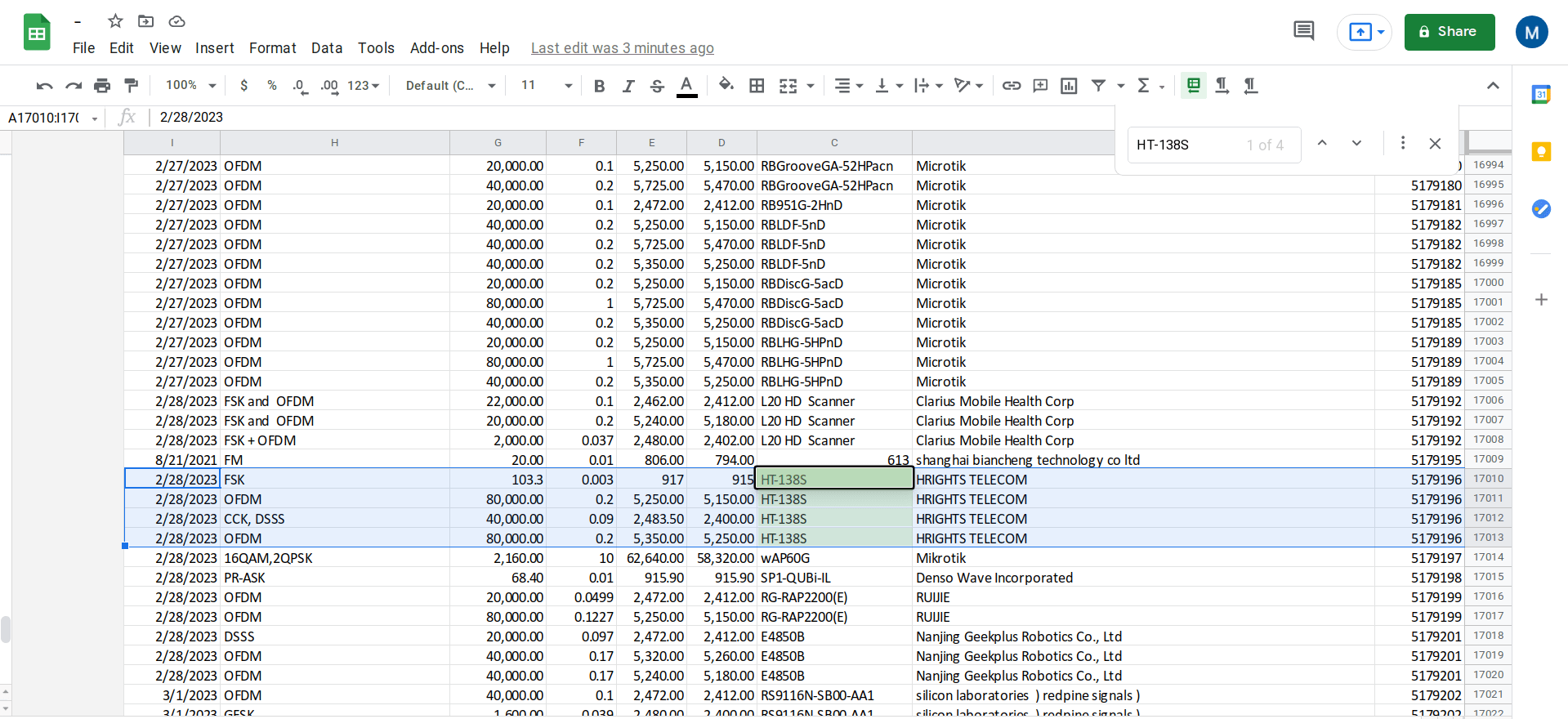Print the spreadsheet

click(x=102, y=86)
